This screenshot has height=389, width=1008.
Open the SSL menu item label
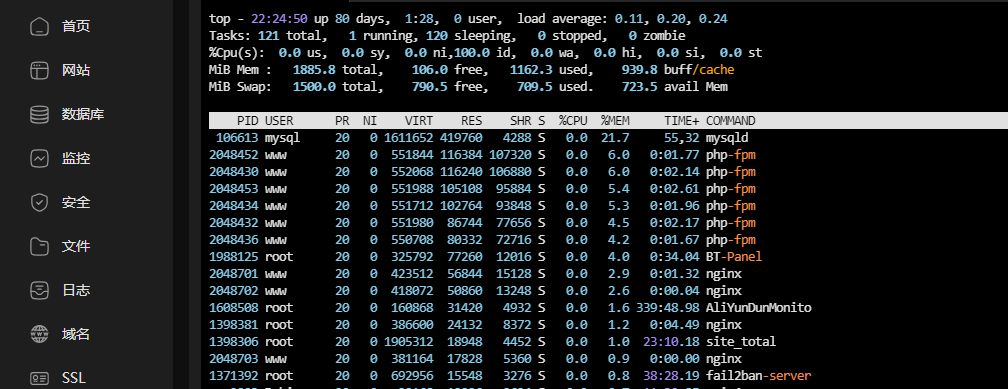[x=74, y=378]
